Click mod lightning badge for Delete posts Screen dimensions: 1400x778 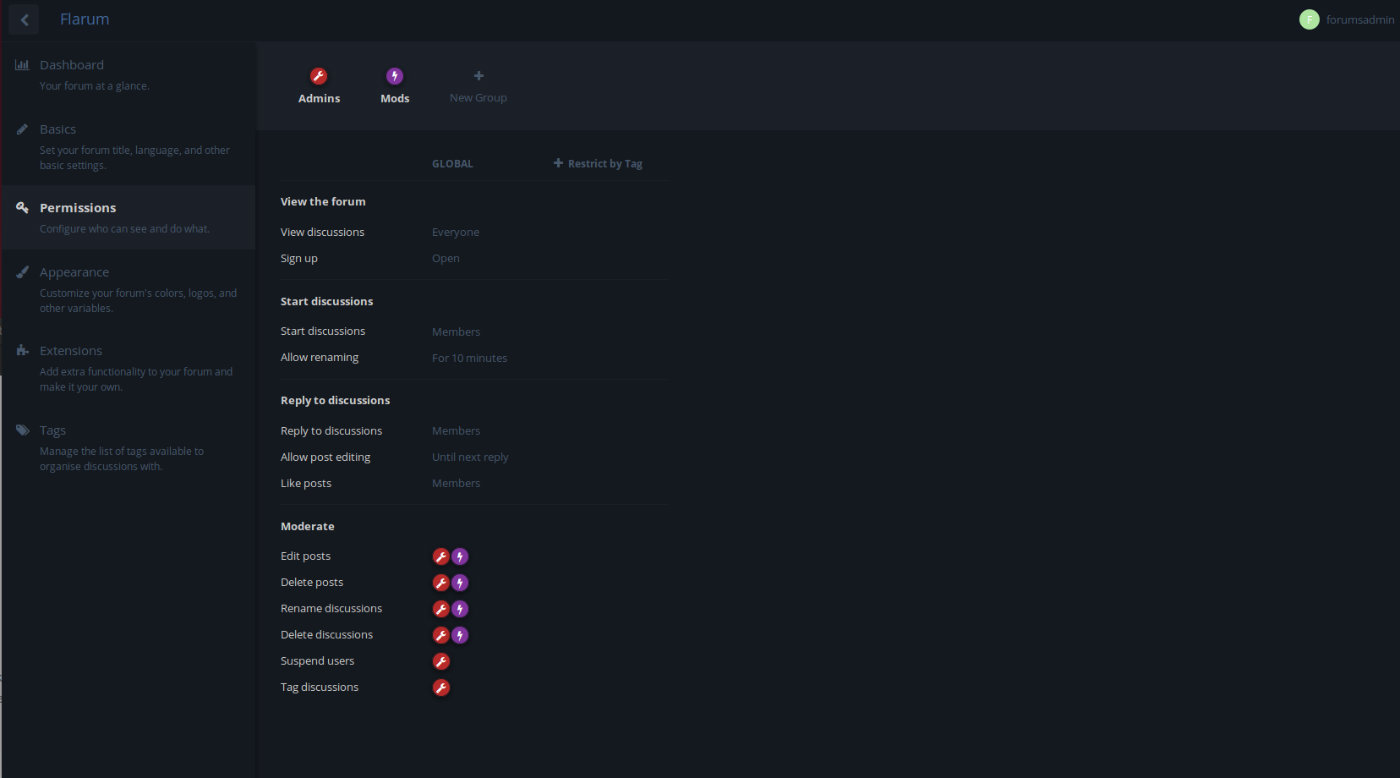point(459,583)
